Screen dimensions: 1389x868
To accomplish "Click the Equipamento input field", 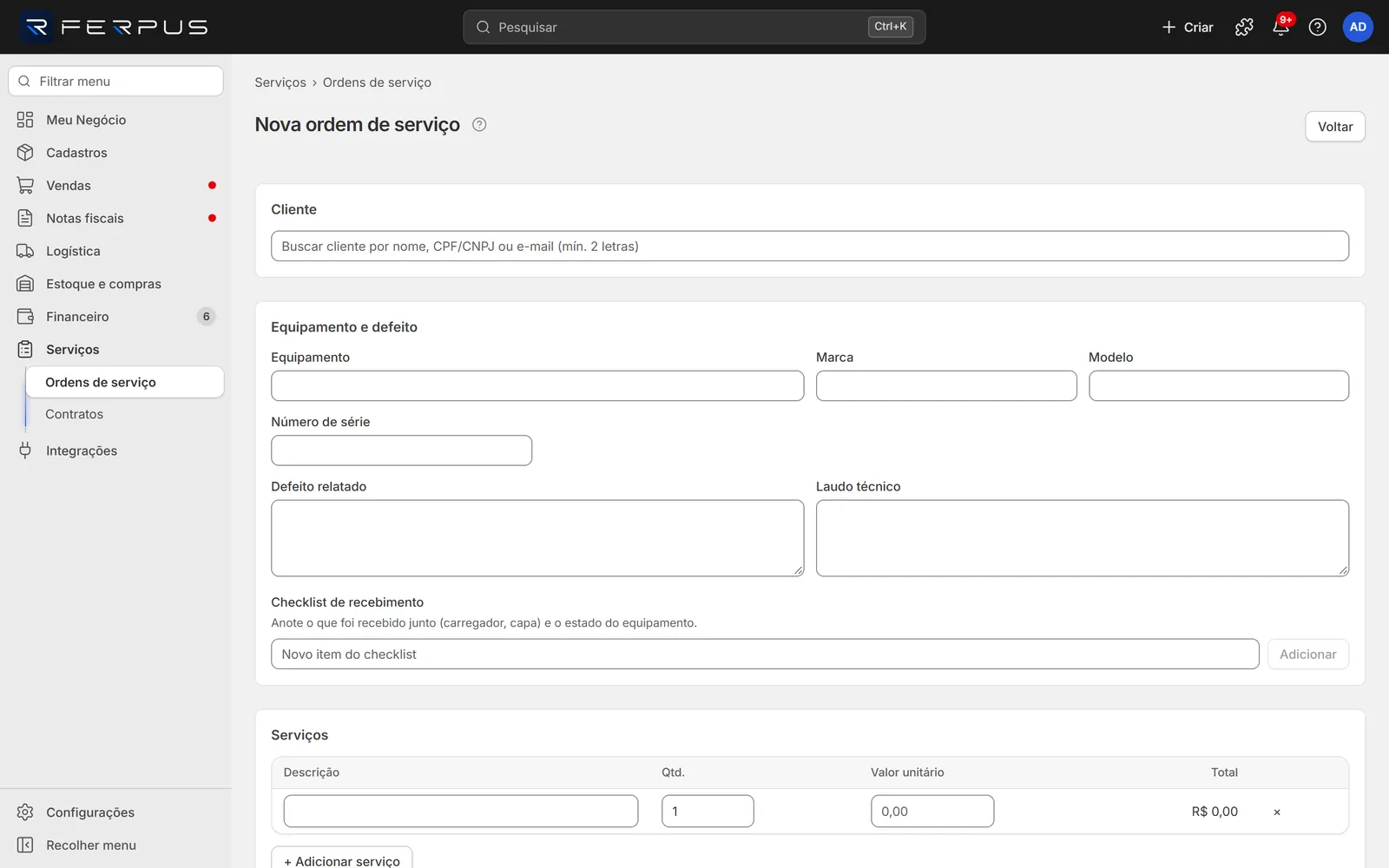I will (537, 386).
